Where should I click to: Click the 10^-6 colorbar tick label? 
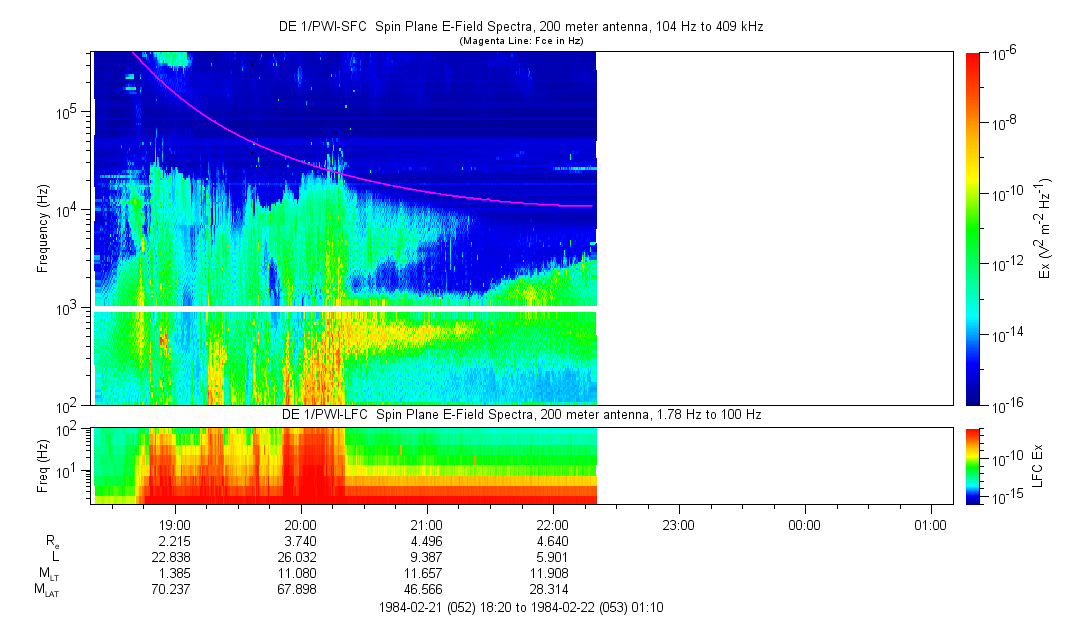pyautogui.click(x=1004, y=56)
